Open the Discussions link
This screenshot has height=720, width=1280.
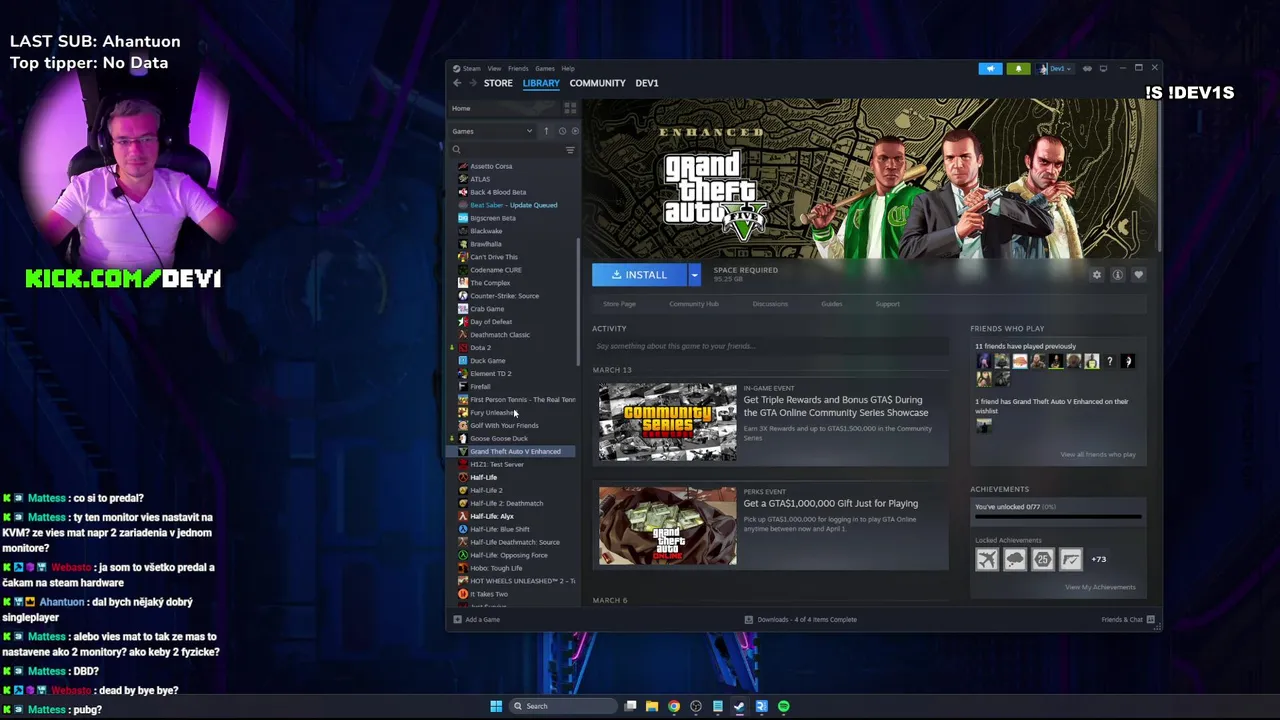pyautogui.click(x=770, y=304)
